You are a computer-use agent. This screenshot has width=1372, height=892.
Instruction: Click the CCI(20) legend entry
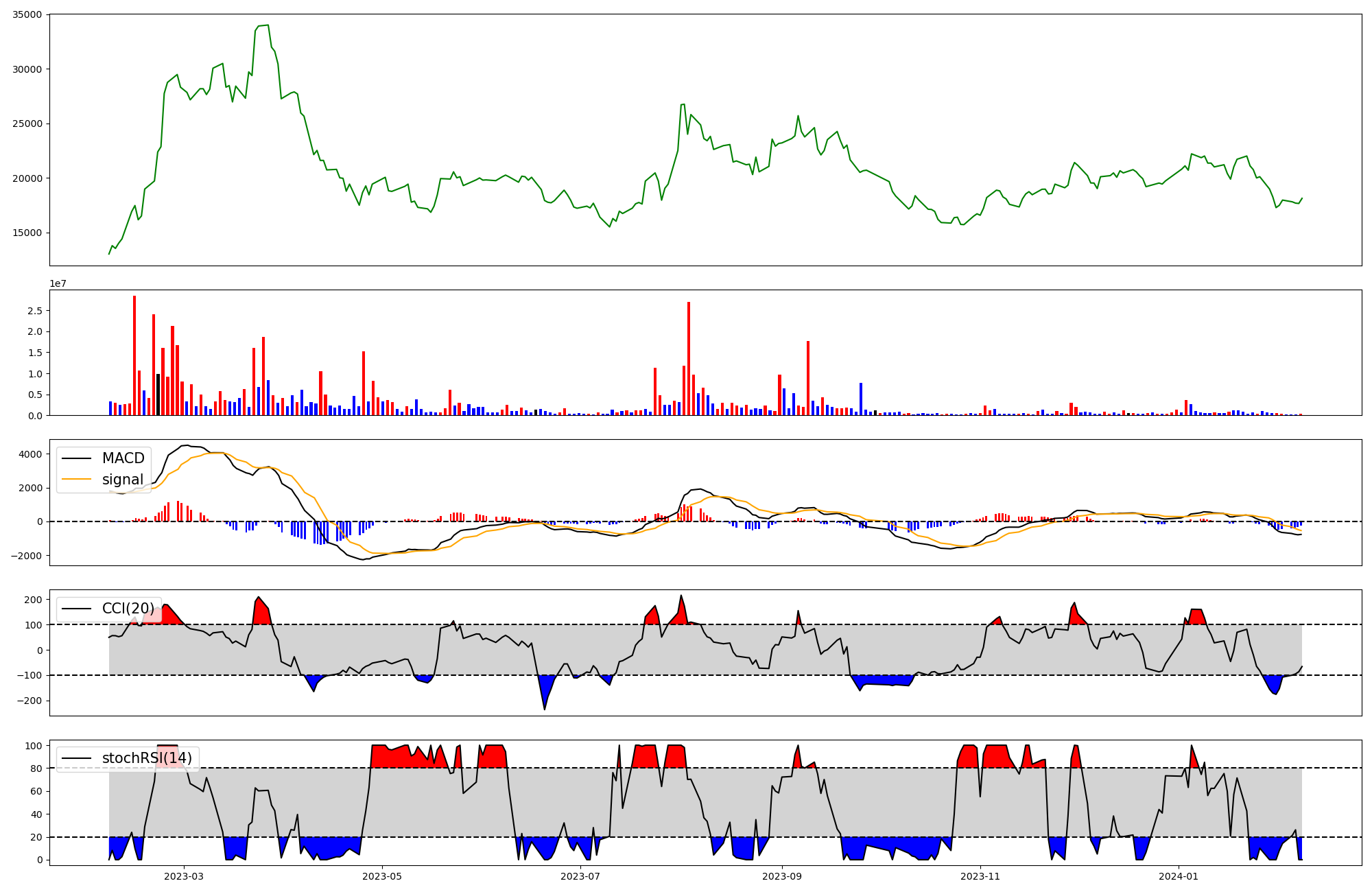click(128, 609)
